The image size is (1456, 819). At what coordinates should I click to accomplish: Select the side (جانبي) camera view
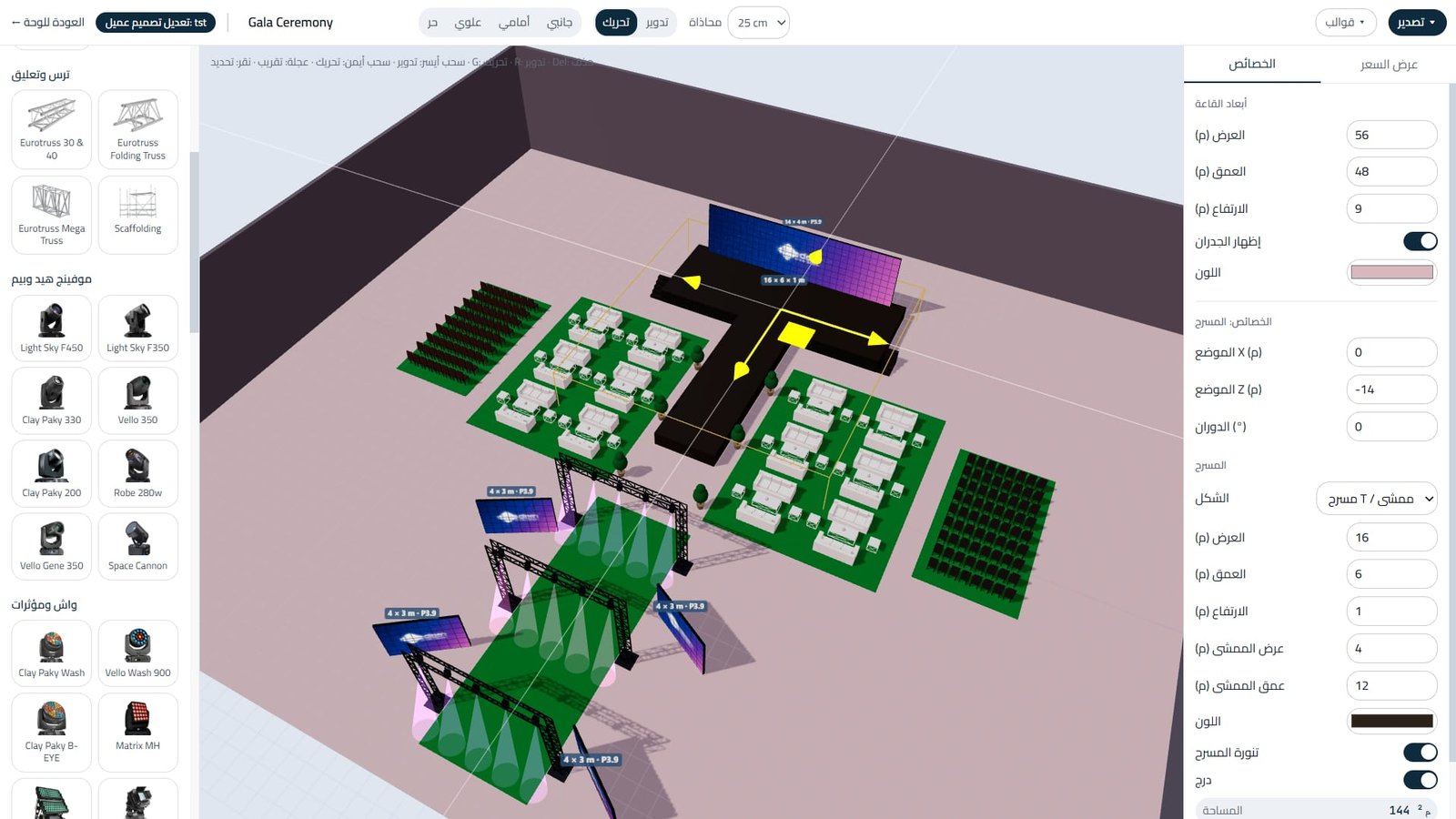[x=560, y=22]
